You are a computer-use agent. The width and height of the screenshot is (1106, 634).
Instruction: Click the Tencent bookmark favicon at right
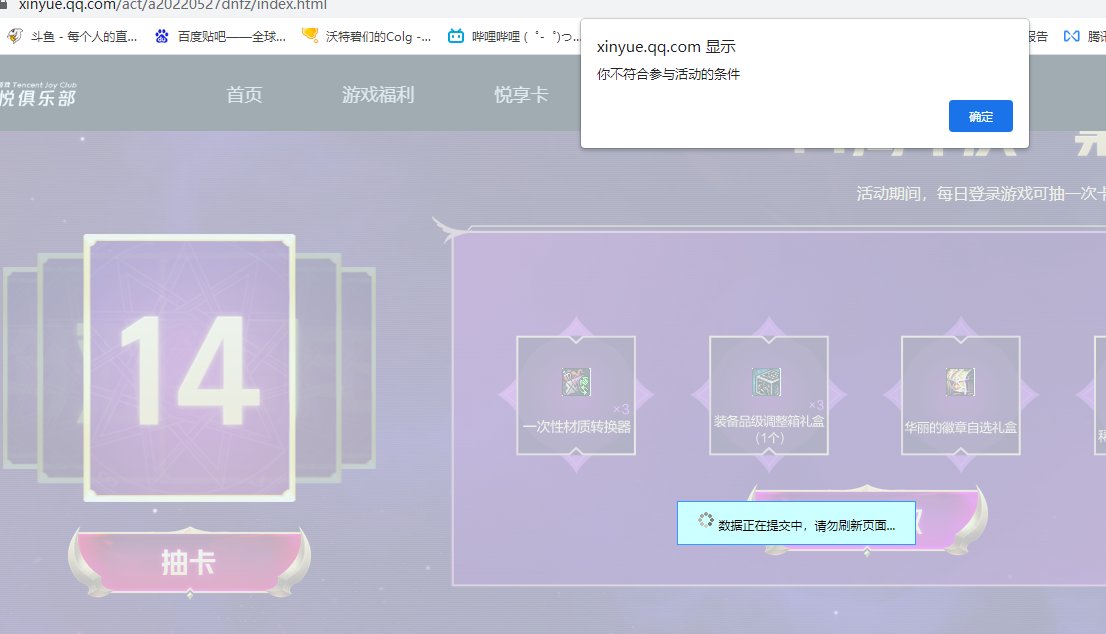1071,36
